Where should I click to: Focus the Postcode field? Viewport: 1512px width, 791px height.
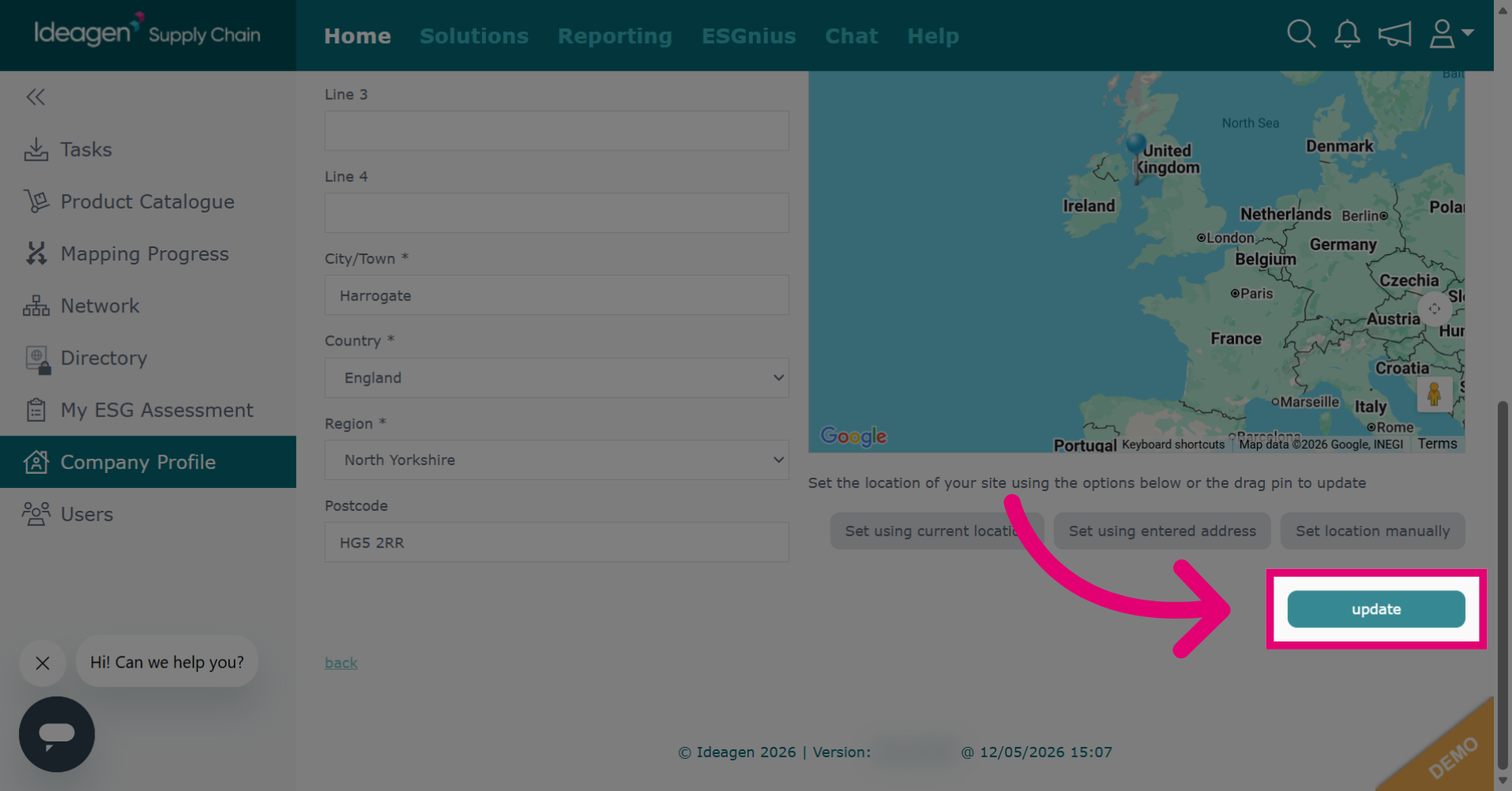[x=557, y=542]
